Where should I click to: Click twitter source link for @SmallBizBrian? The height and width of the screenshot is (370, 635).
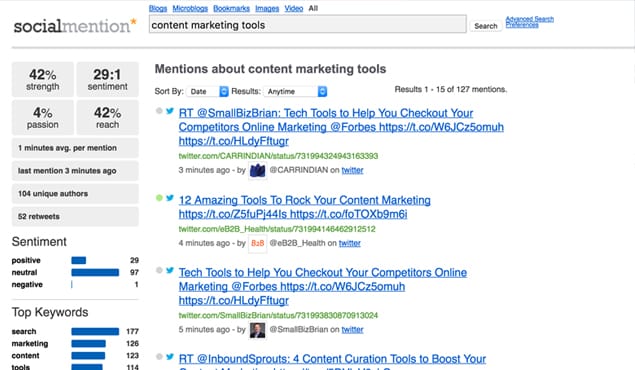pos(352,330)
